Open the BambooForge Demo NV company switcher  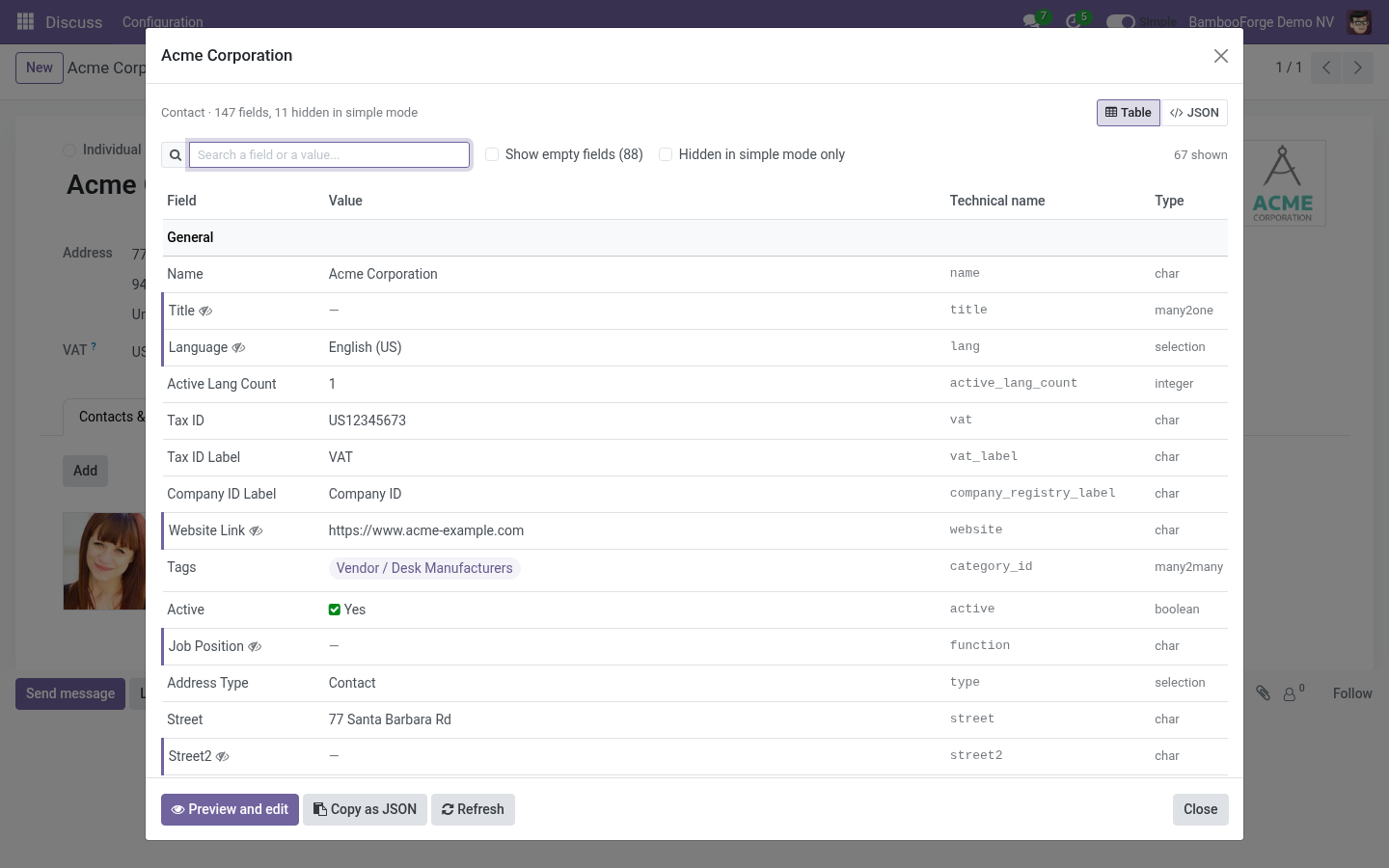[x=1261, y=21]
